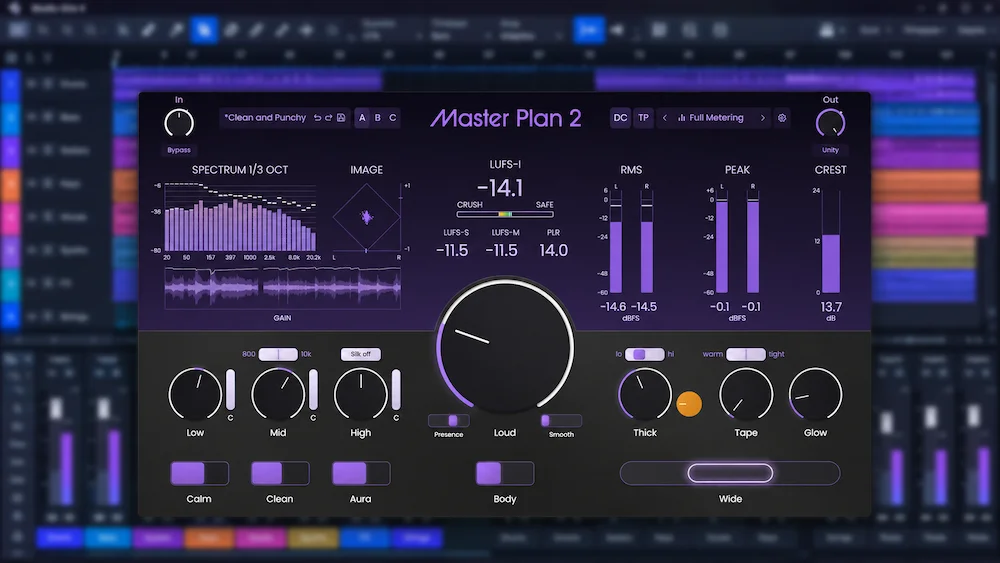1000x563 pixels.
Task: Click the undo arrow next to the preset name
Action: 317,118
